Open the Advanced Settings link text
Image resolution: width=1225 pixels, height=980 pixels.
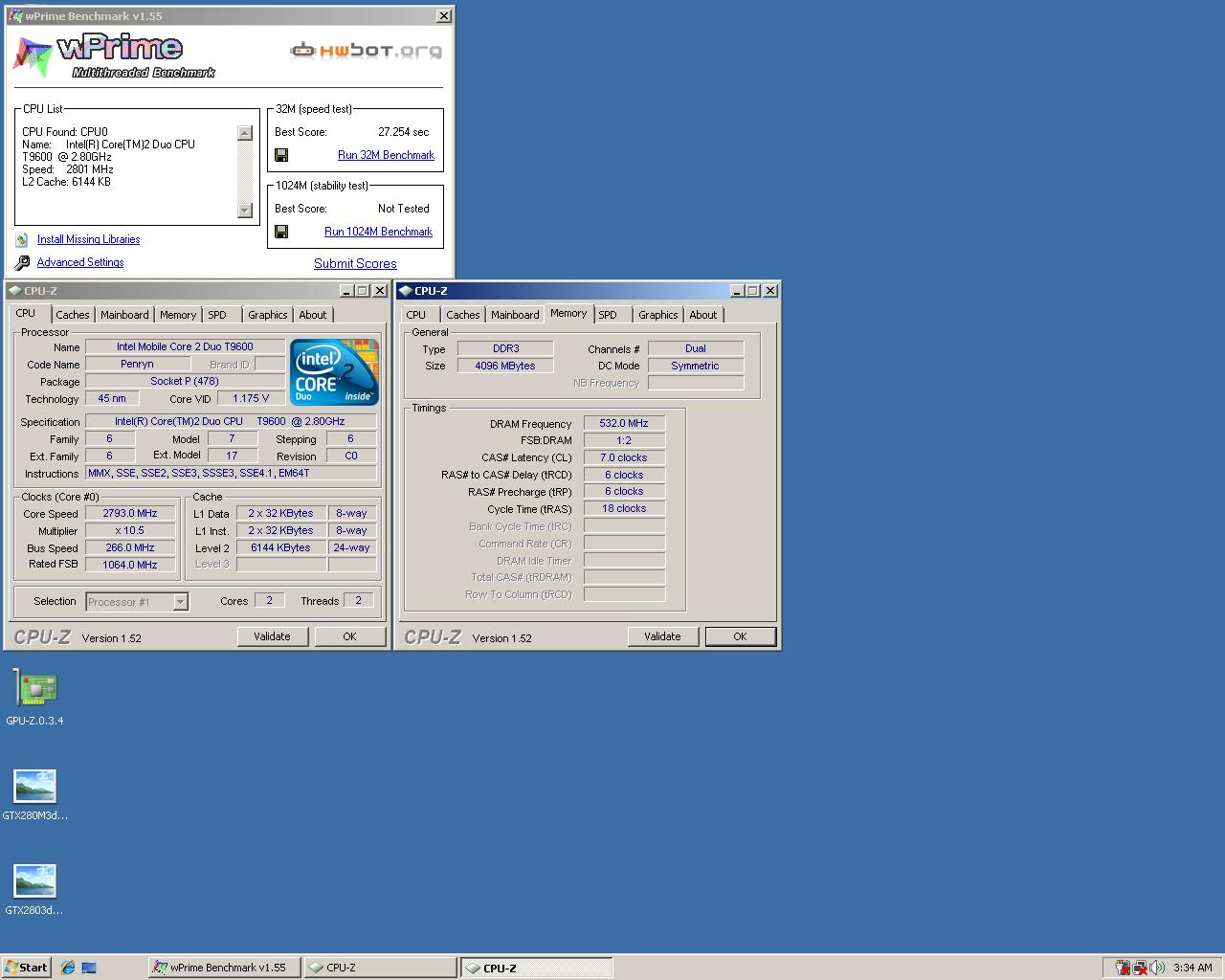pyautogui.click(x=80, y=262)
